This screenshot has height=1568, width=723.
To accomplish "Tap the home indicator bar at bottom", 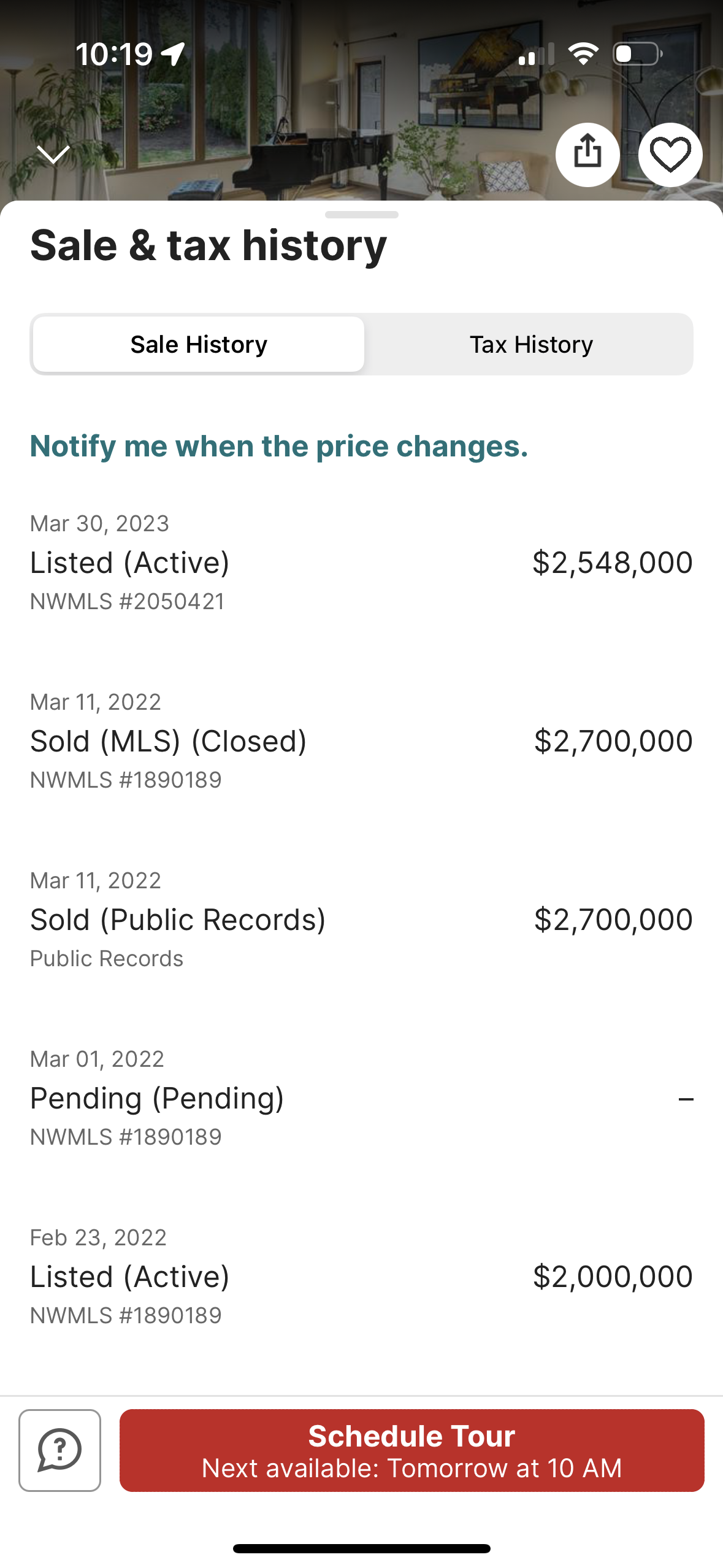I will tap(362, 1548).
